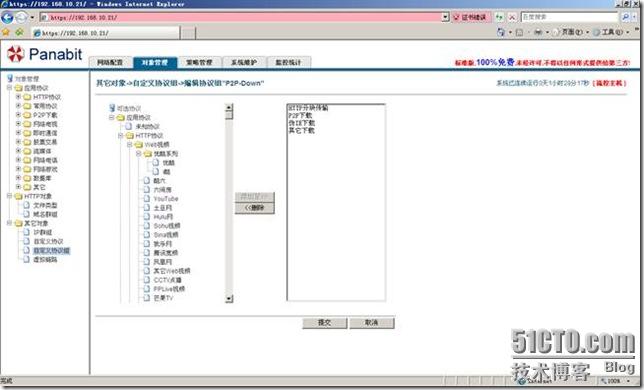Viewport: 644px width, 390px height.
Task: Open the 工具(O) Tools menu
Action: (x=612, y=32)
